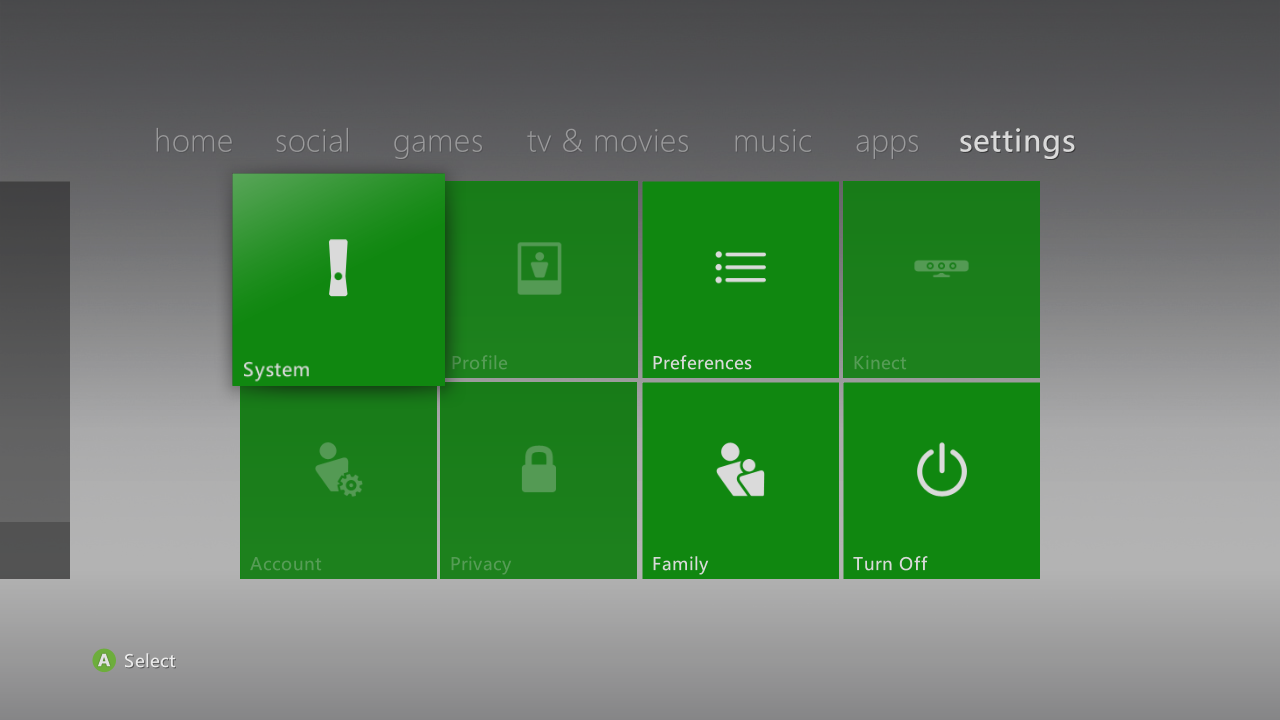Screen dimensions: 1280x720
Task: Open the Preferences list icon
Action: tap(741, 267)
